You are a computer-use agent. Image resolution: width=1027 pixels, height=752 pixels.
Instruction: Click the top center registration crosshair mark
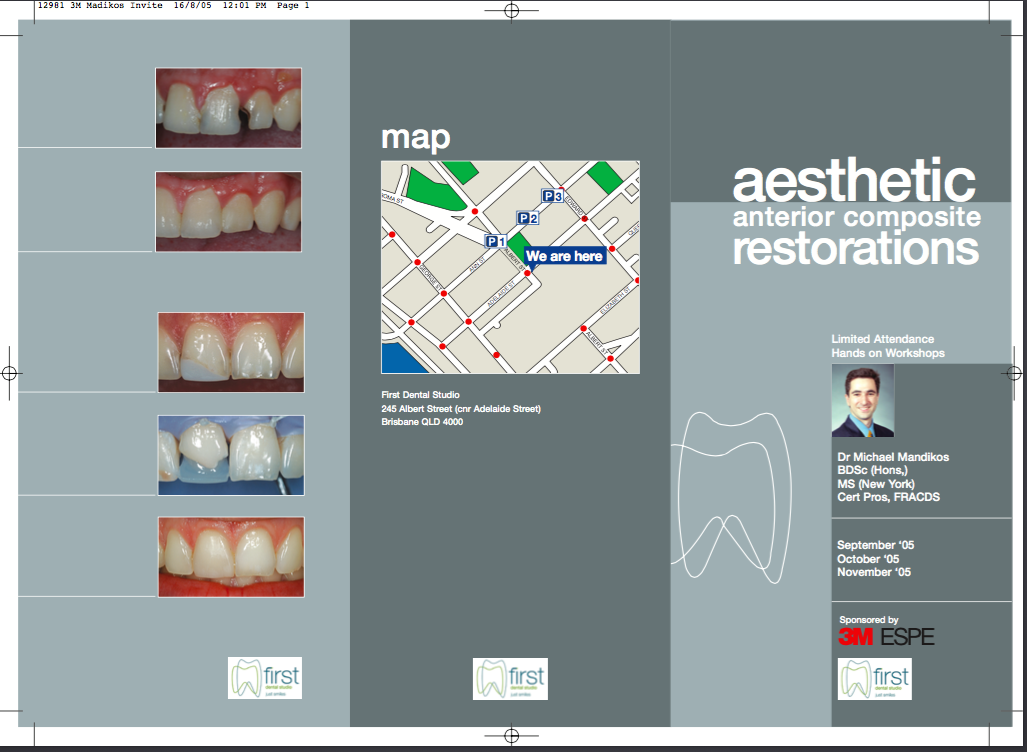(x=511, y=12)
